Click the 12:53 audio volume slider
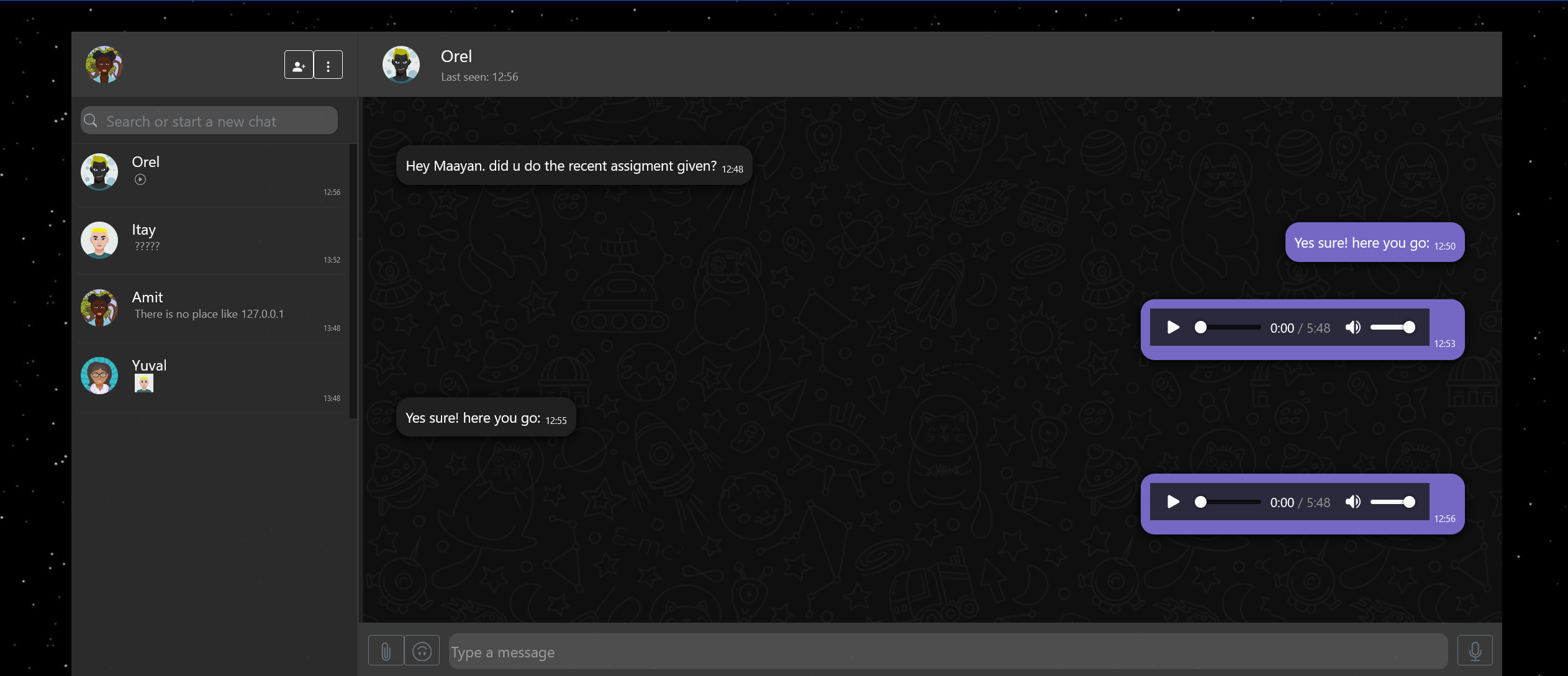This screenshot has height=676, width=1568. [1392, 327]
